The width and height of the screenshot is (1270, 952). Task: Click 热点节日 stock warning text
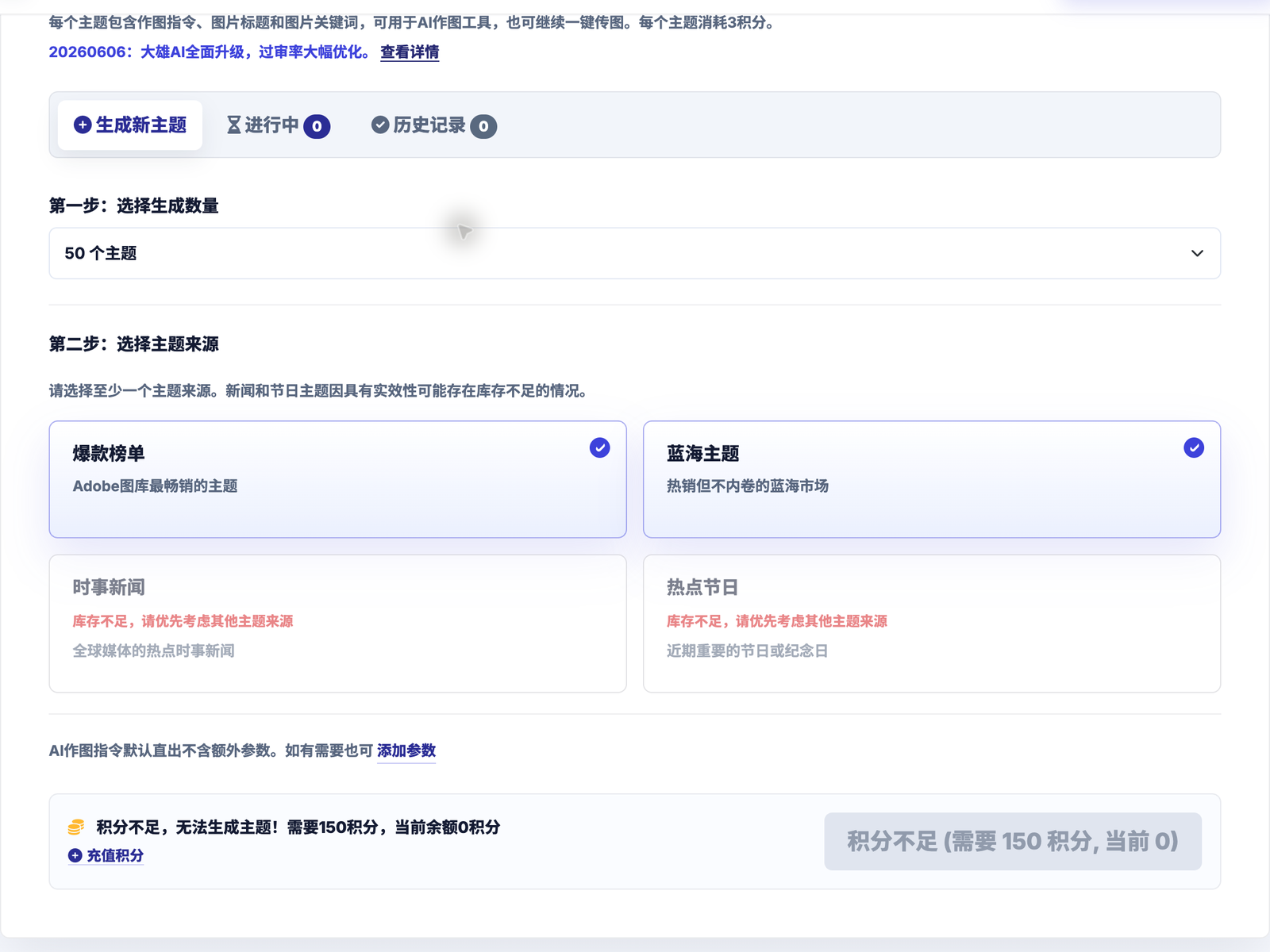tap(777, 621)
